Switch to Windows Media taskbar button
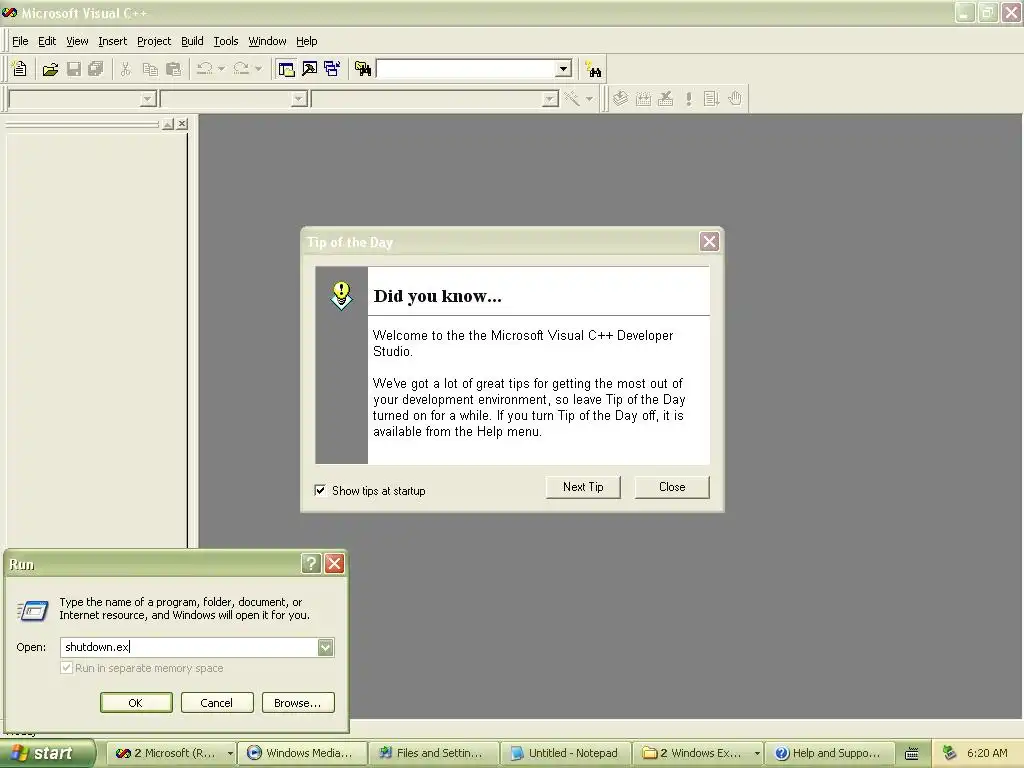The width and height of the screenshot is (1024, 768). pyautogui.click(x=302, y=753)
